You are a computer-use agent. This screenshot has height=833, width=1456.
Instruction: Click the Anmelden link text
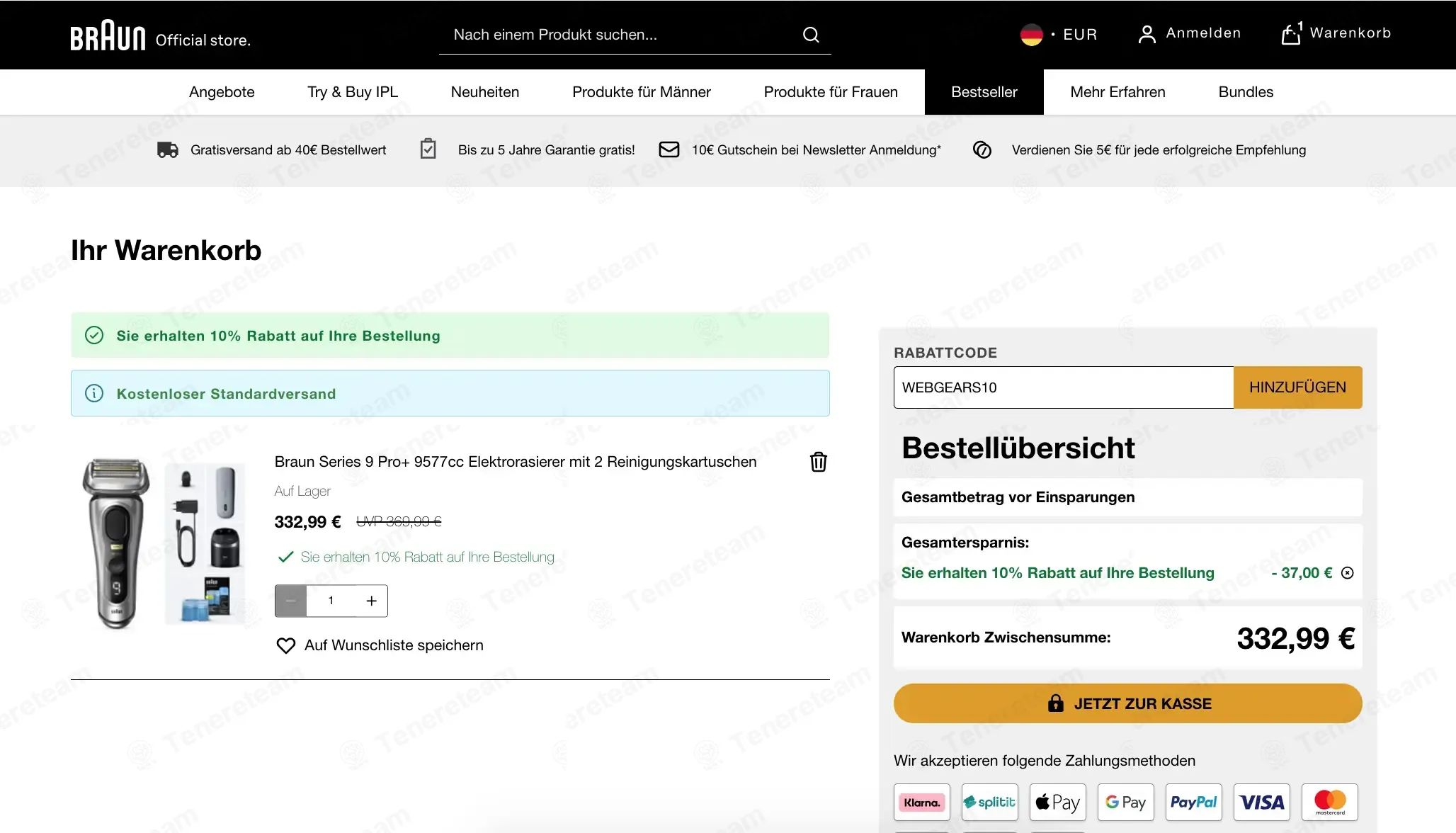point(1203,33)
